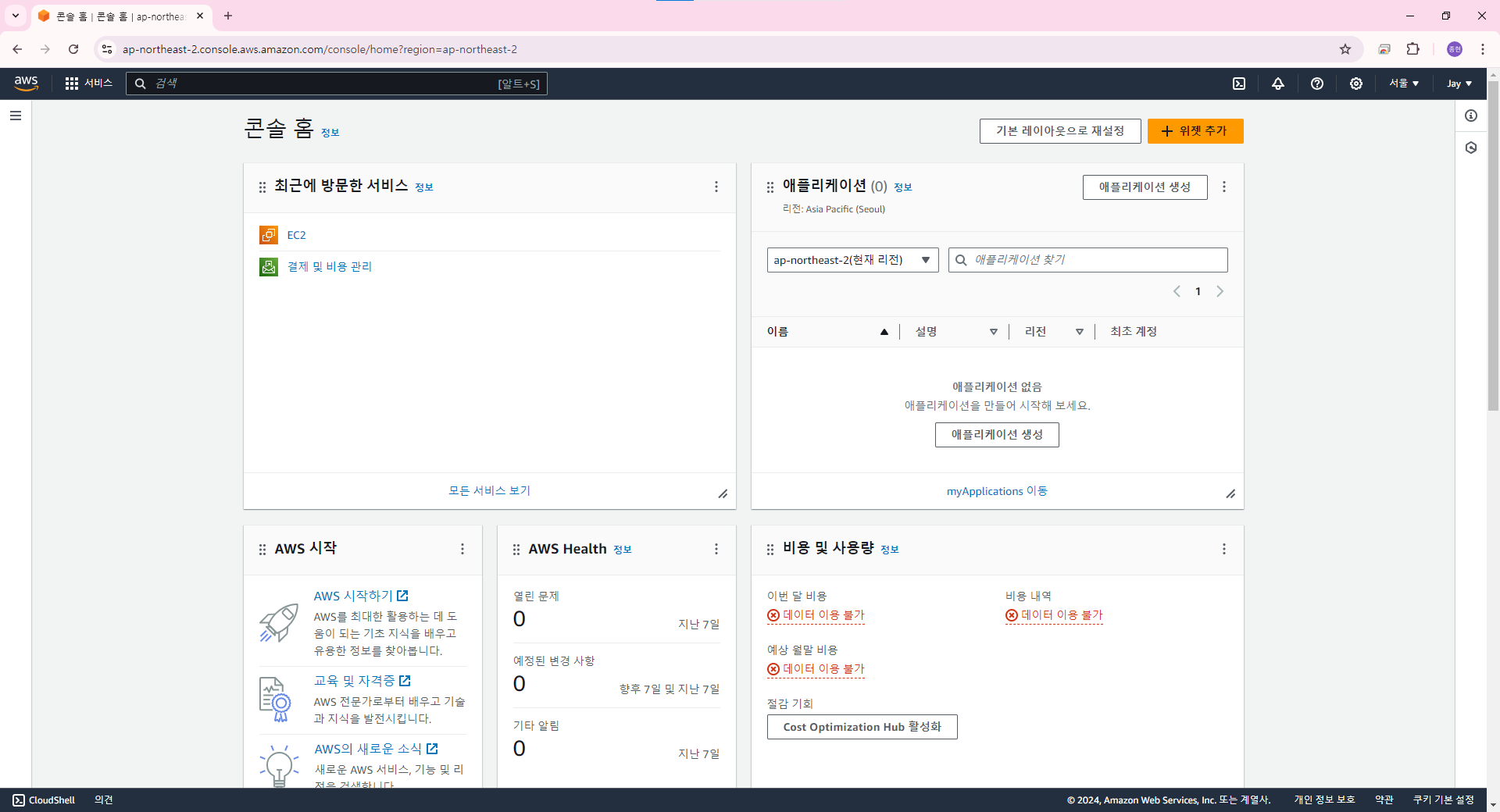The width and height of the screenshot is (1500, 812).
Task: Click 애플리케이션 생성 button in widget header
Action: pos(1145,187)
